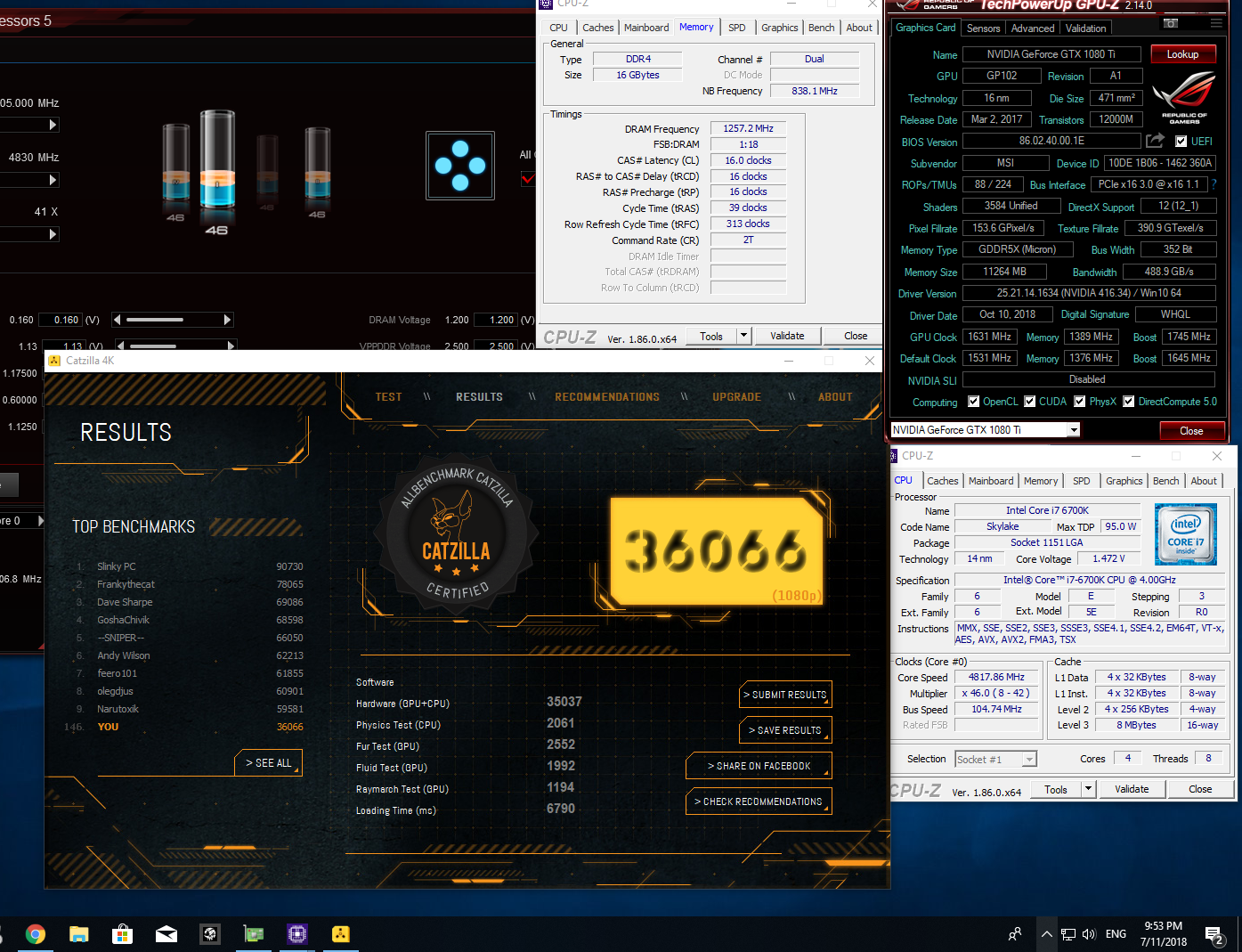The width and height of the screenshot is (1242, 952).
Task: Toggle the UEFI checkbox in GPU-Z
Action: (1181, 141)
